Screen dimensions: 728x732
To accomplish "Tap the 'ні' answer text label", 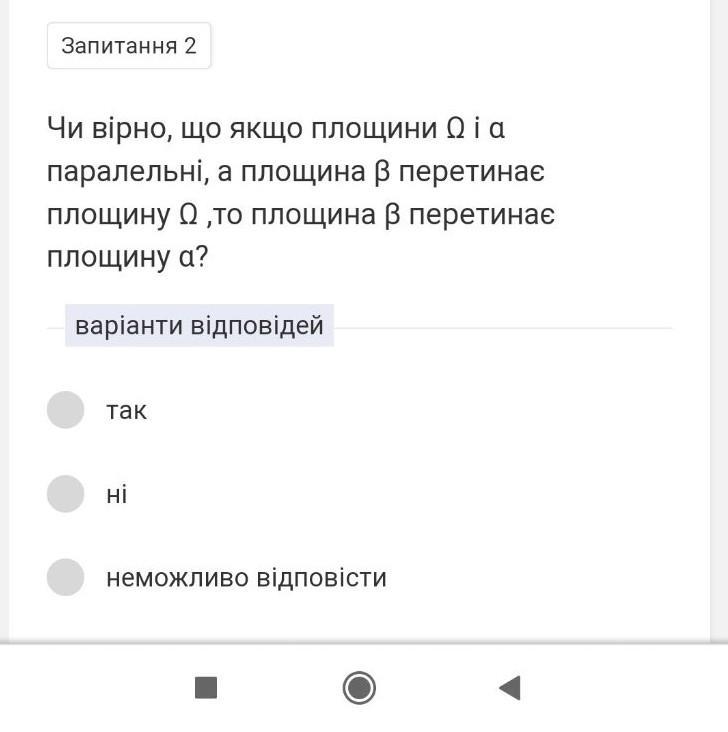I will pyautogui.click(x=117, y=495).
